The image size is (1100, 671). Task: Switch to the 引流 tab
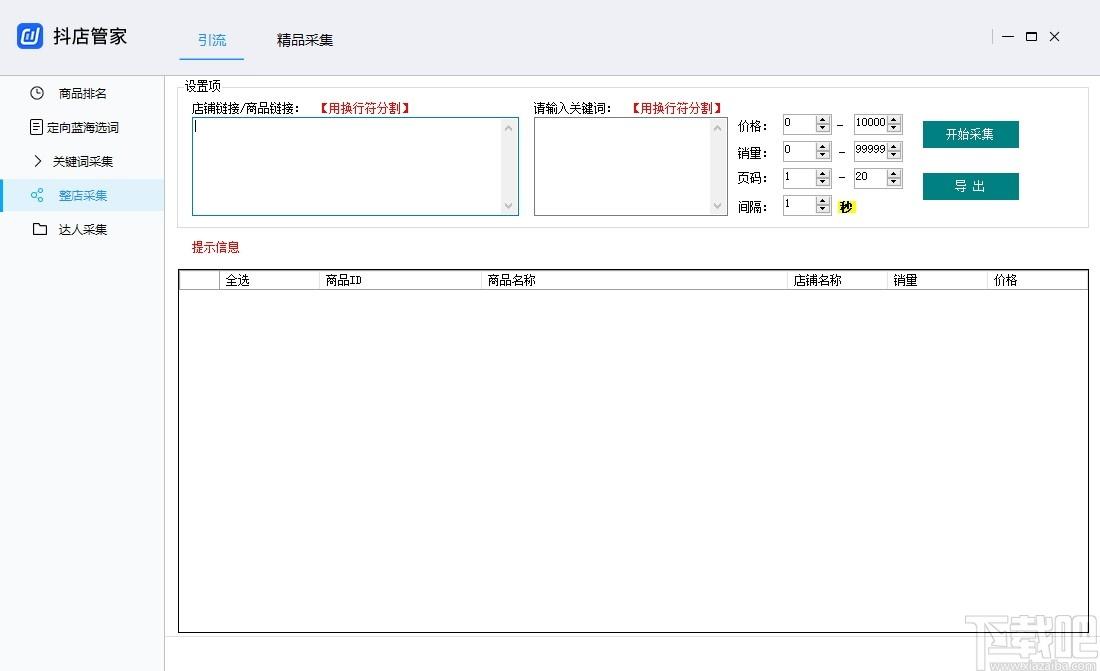[x=212, y=40]
